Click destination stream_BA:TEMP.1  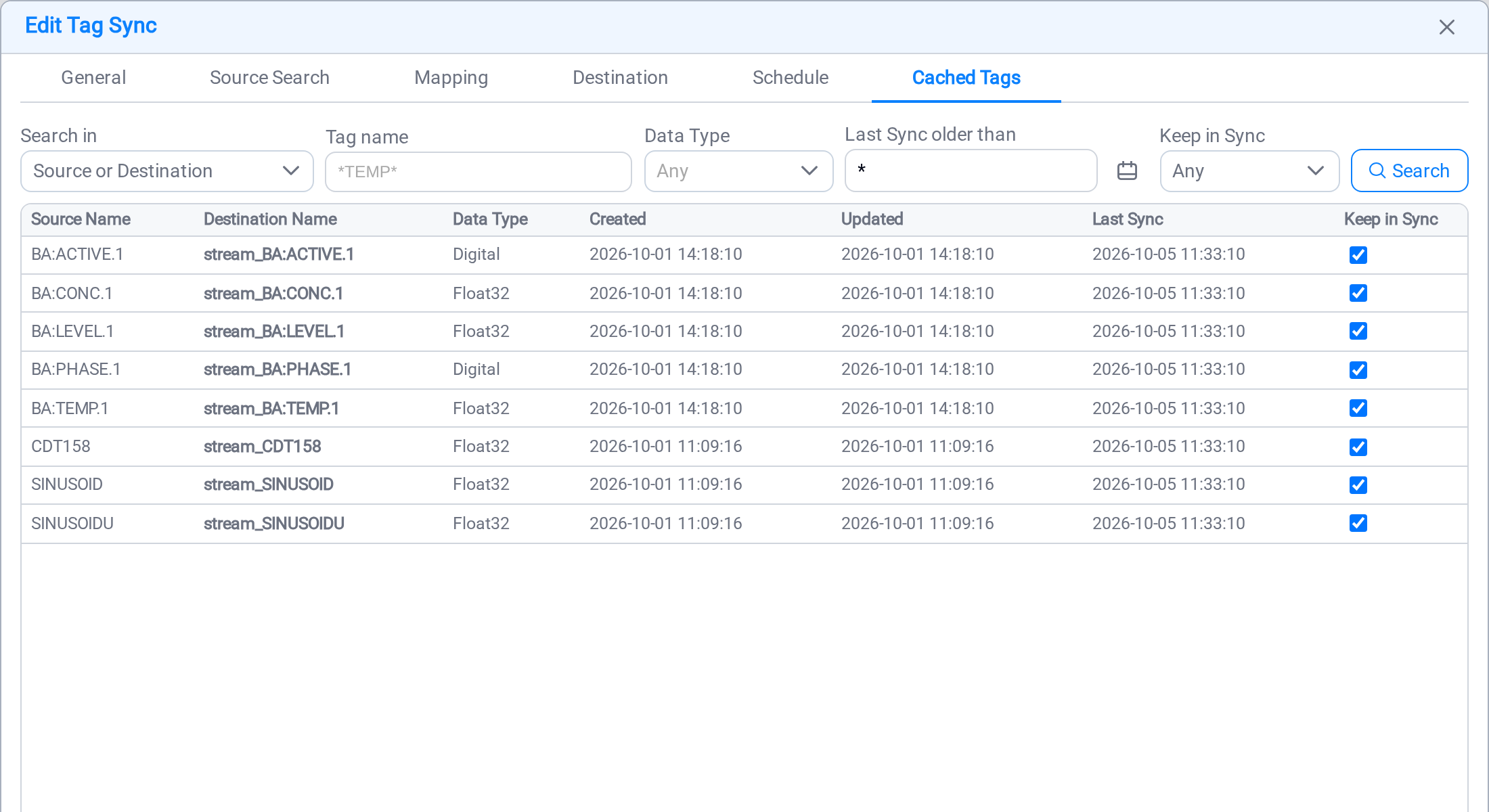point(271,409)
